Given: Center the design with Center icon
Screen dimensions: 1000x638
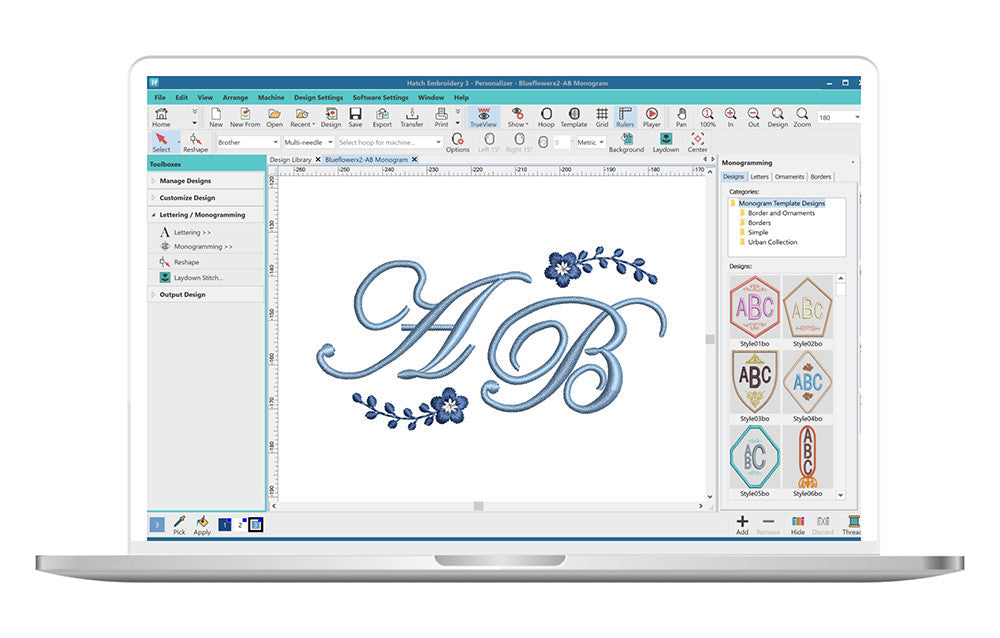Looking at the screenshot, I should 697,142.
